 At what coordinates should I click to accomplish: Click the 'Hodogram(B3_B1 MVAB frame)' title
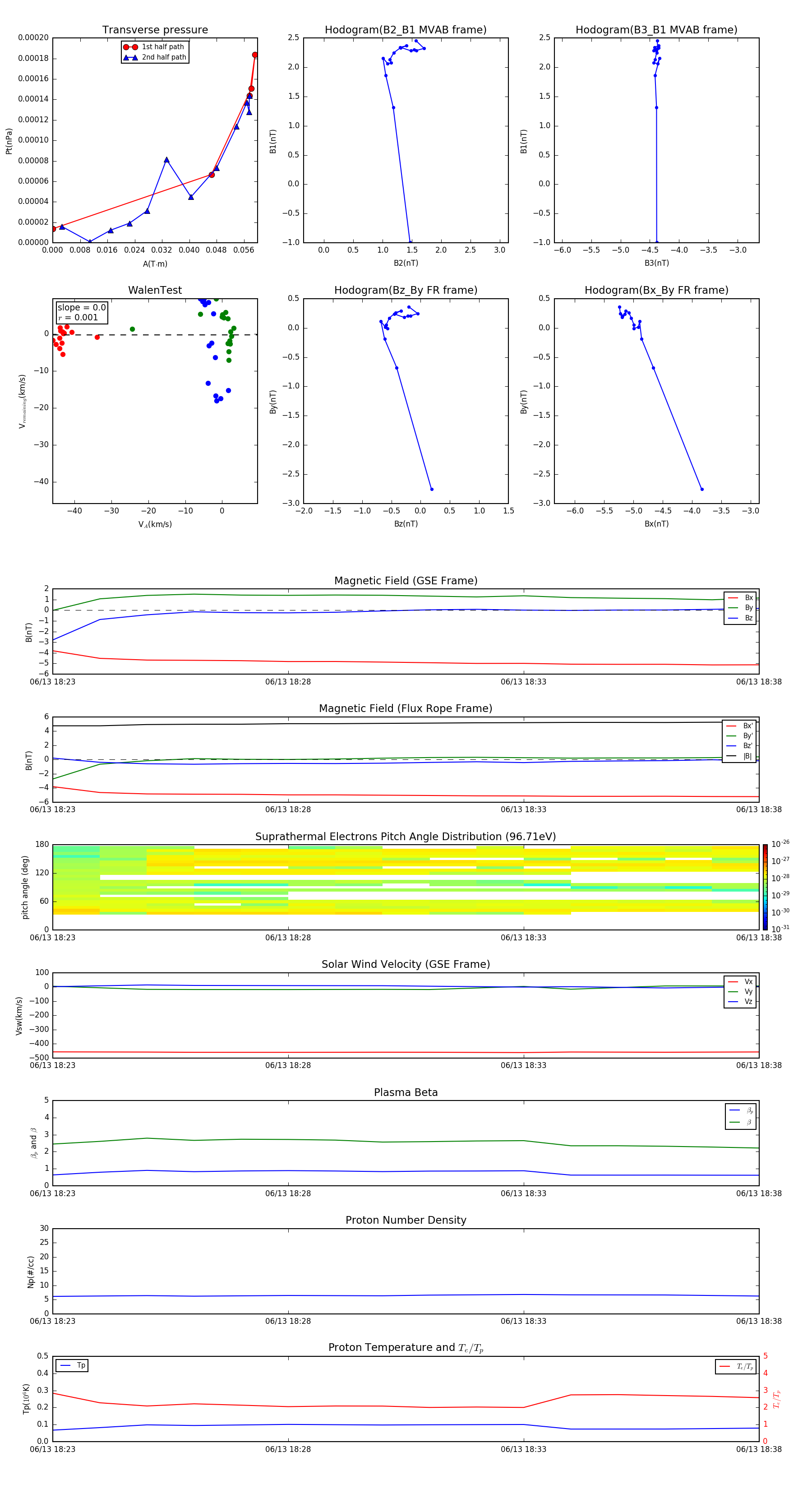pyautogui.click(x=656, y=30)
